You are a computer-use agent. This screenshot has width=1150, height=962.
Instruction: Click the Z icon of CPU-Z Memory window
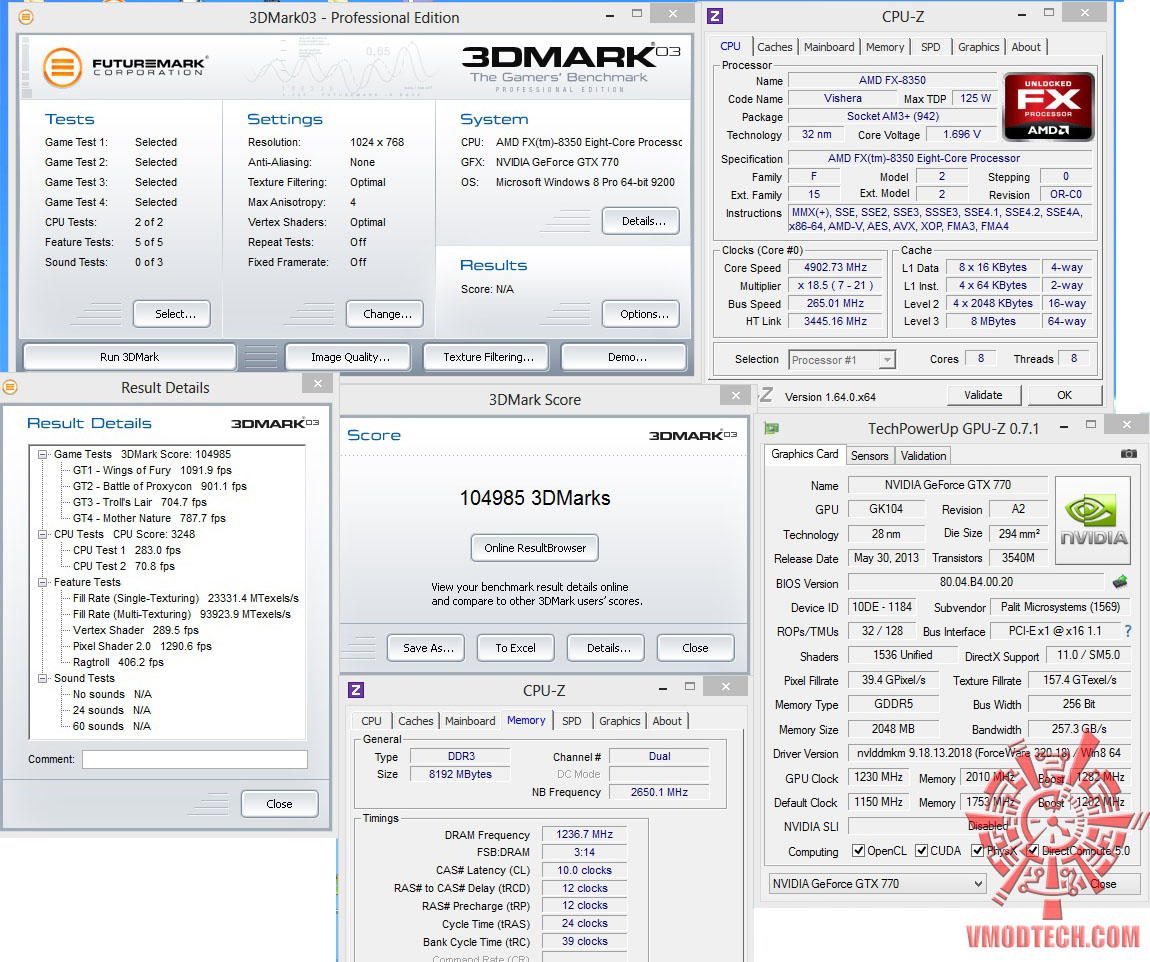[x=356, y=690]
